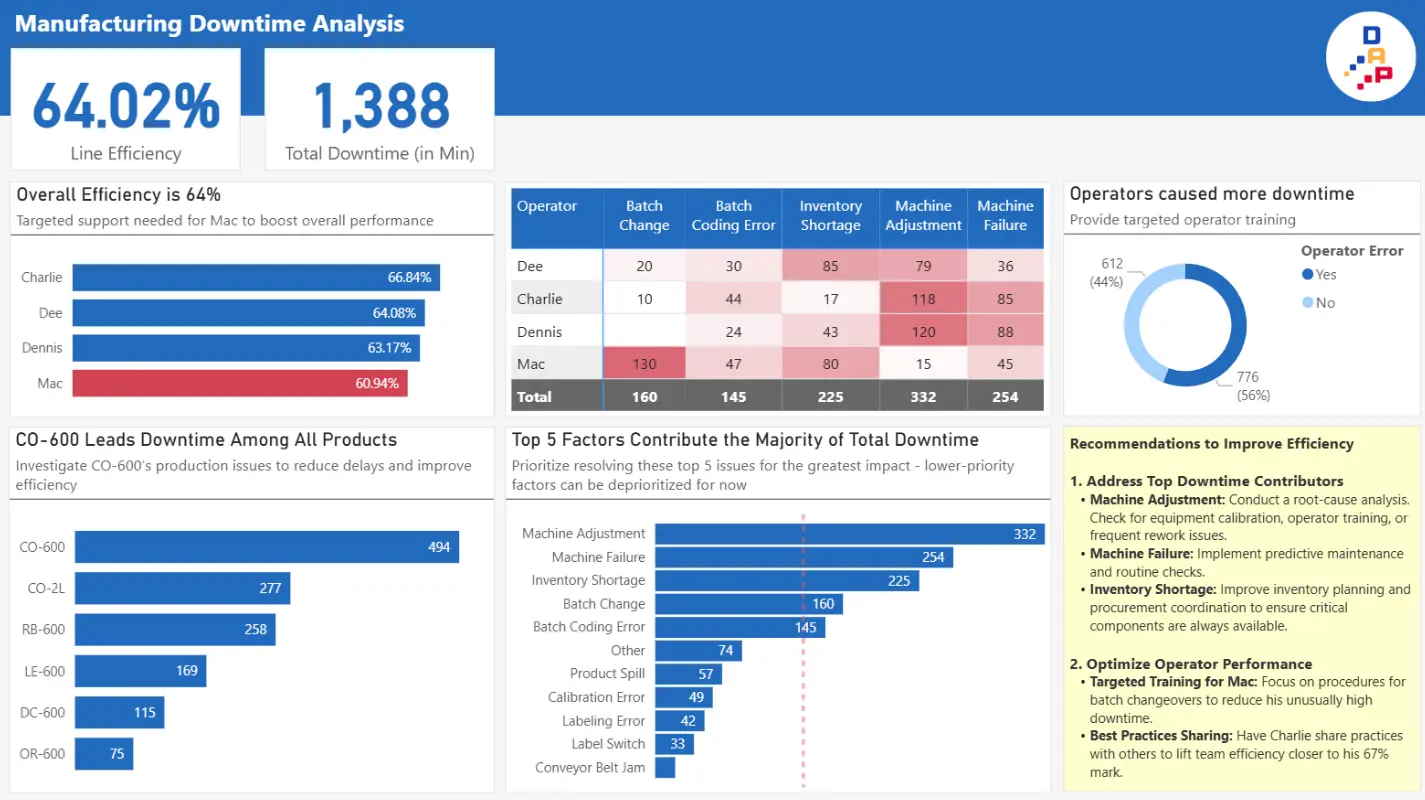Click the Inventory Shortage column header
1425x800 pixels.
click(830, 216)
